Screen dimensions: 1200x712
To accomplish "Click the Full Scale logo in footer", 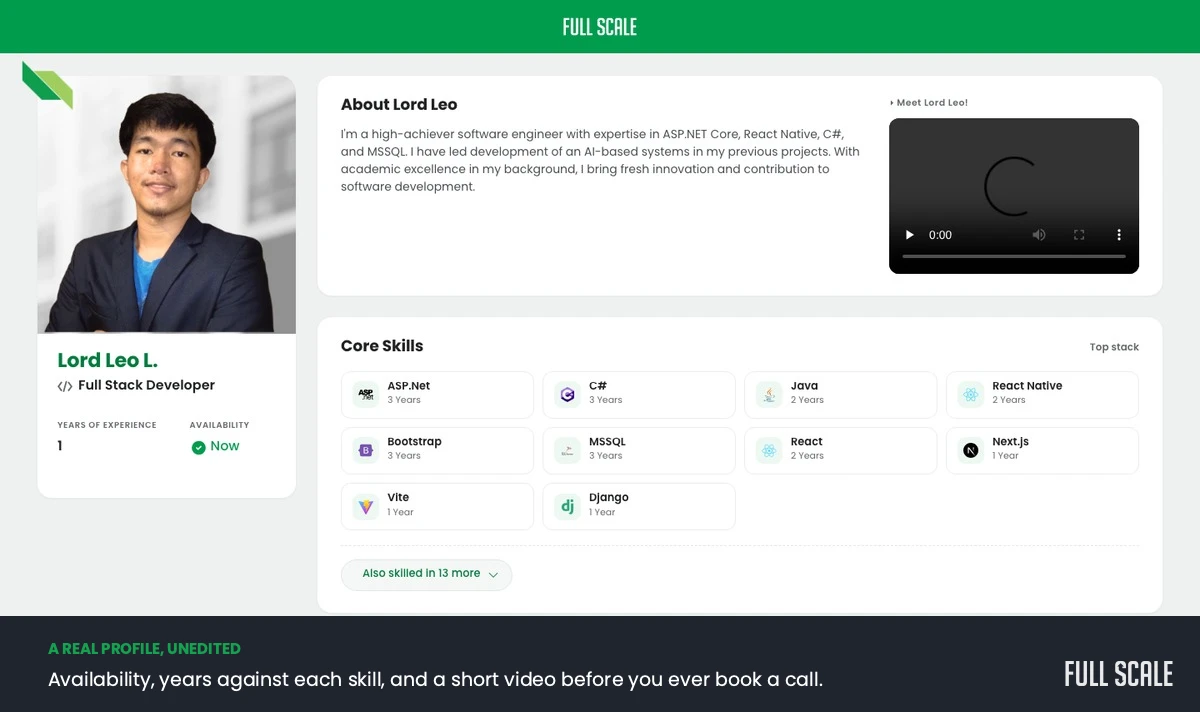I will [x=1118, y=674].
